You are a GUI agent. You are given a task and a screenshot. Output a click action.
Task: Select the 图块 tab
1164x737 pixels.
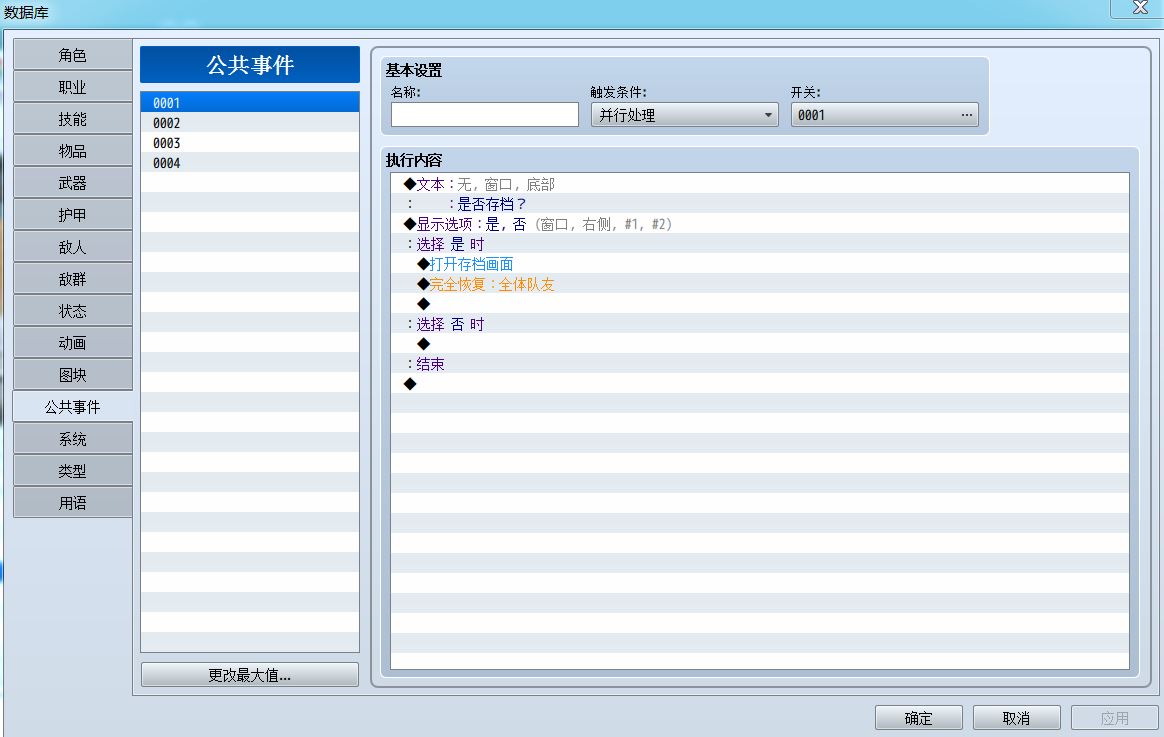73,374
